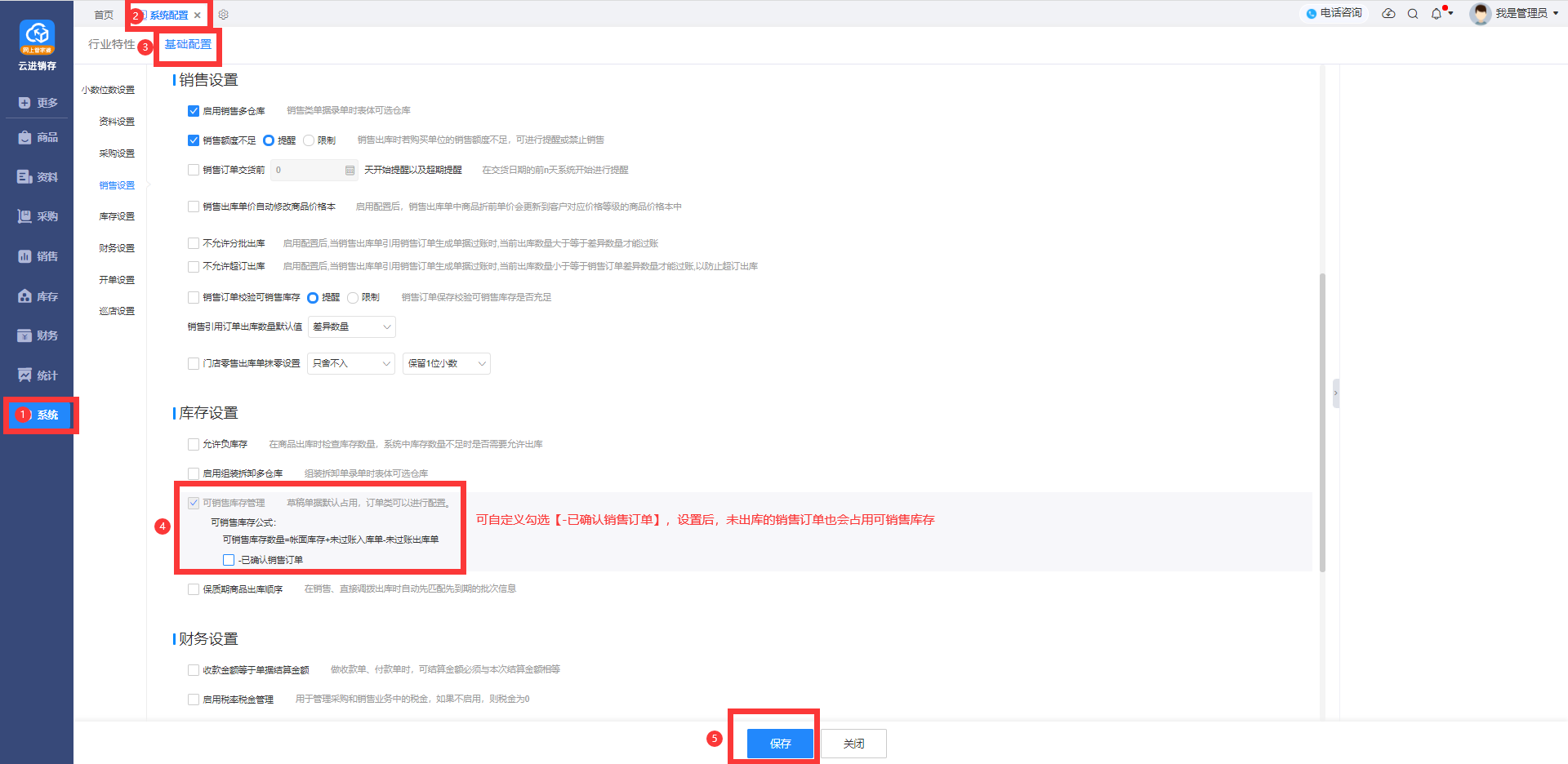This screenshot has width=1568, height=764.
Task: Switch to the 行业特性 tab
Action: pyautogui.click(x=111, y=44)
